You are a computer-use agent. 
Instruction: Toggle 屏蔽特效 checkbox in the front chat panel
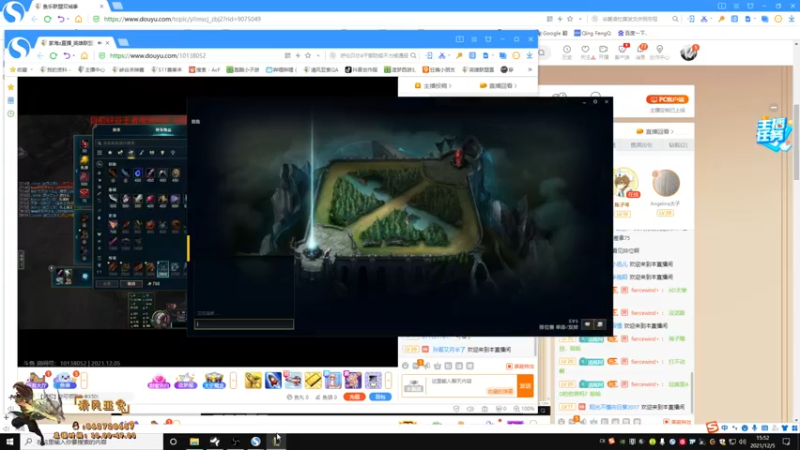[509, 366]
